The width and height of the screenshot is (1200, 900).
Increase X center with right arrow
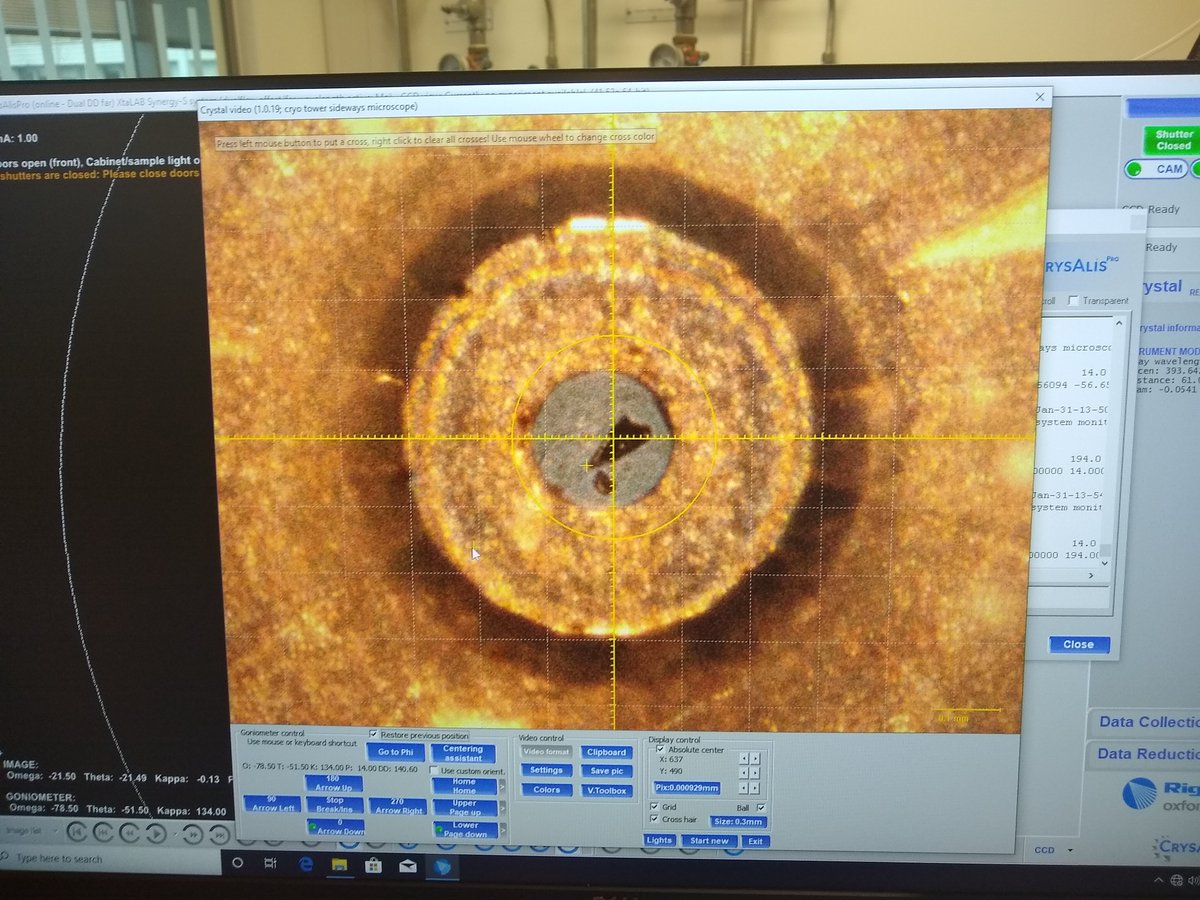(x=754, y=758)
